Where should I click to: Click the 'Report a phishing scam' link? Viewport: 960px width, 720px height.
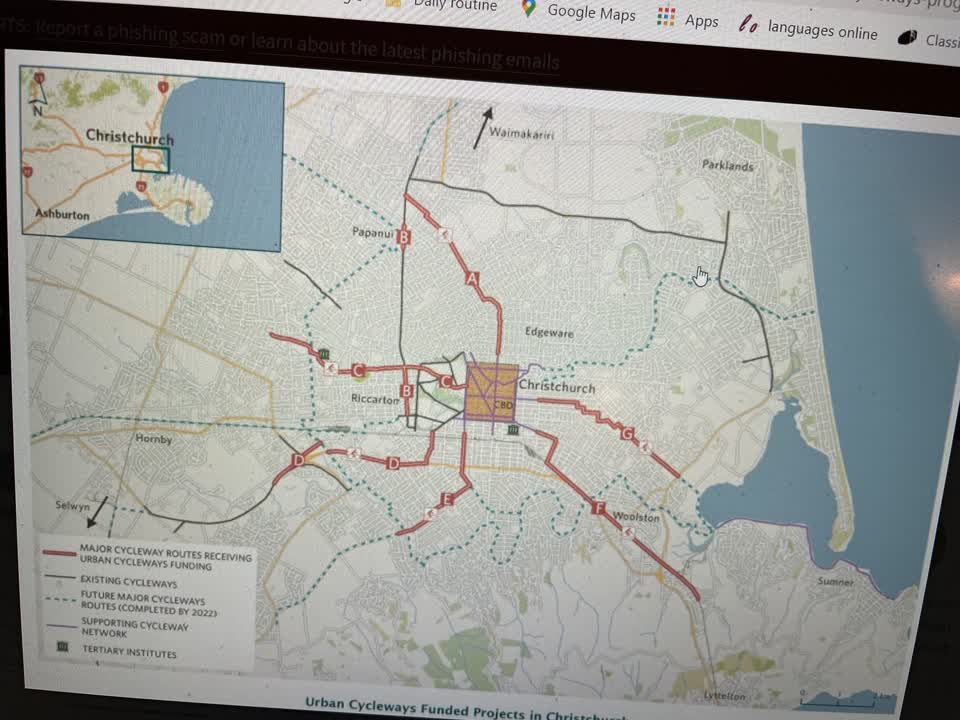(x=130, y=33)
